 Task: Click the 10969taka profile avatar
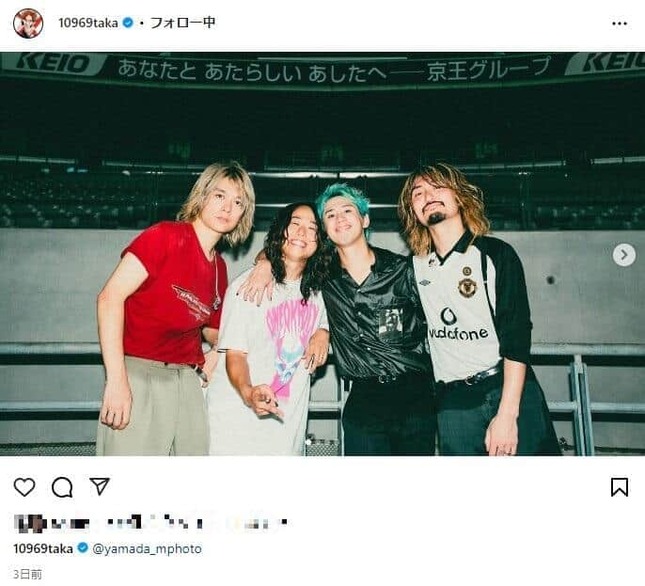click(27, 23)
